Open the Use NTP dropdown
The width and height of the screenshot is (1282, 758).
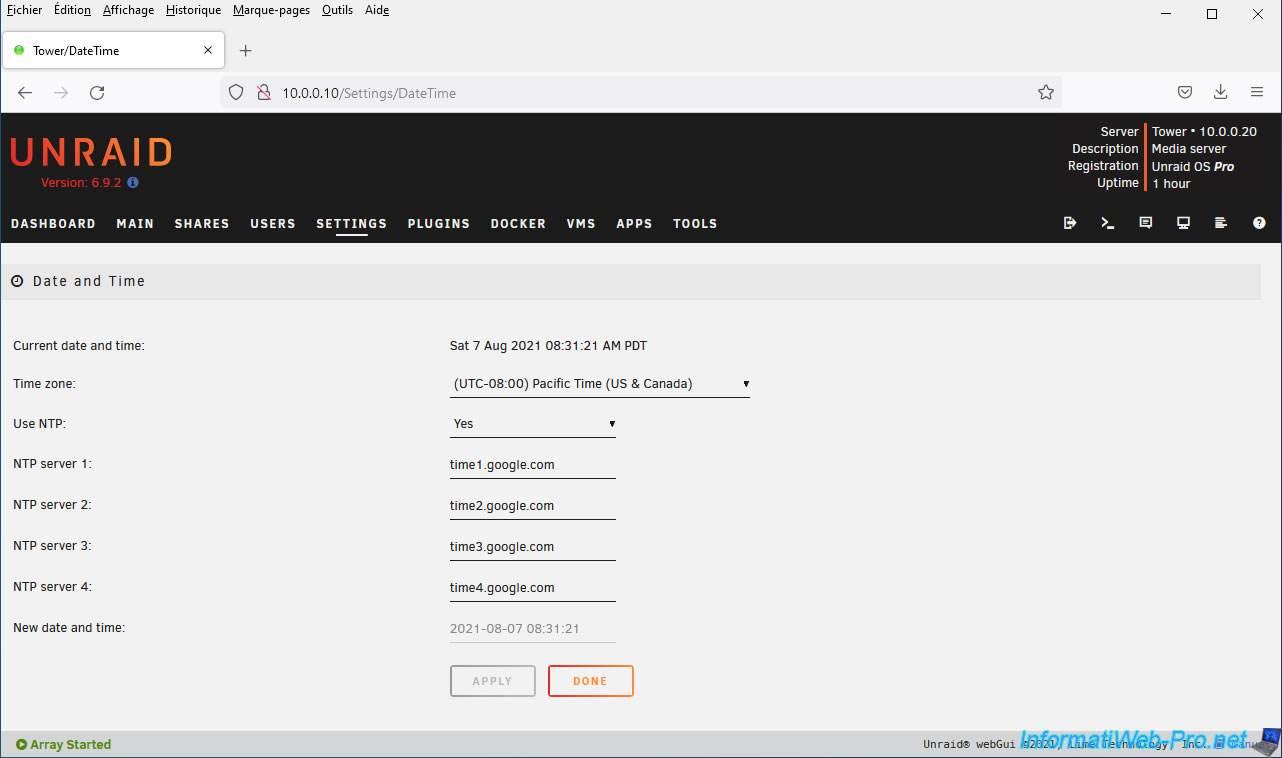(533, 424)
